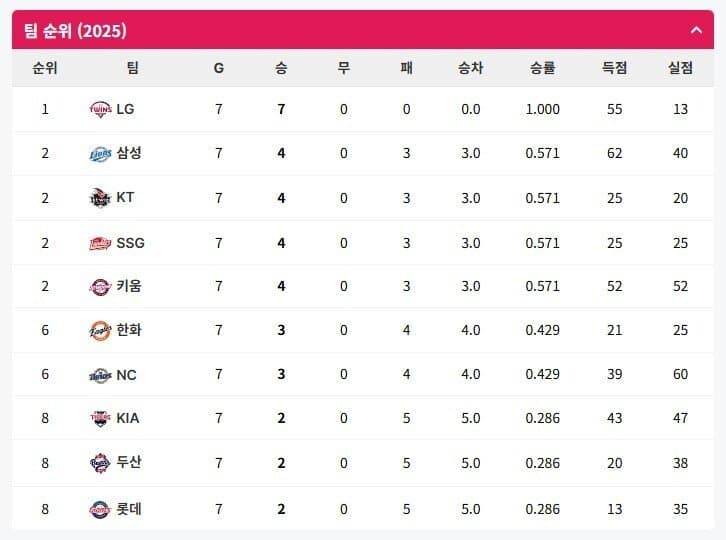Click the 롯데 Giants team logo
This screenshot has width=726, height=540.
coord(100,509)
